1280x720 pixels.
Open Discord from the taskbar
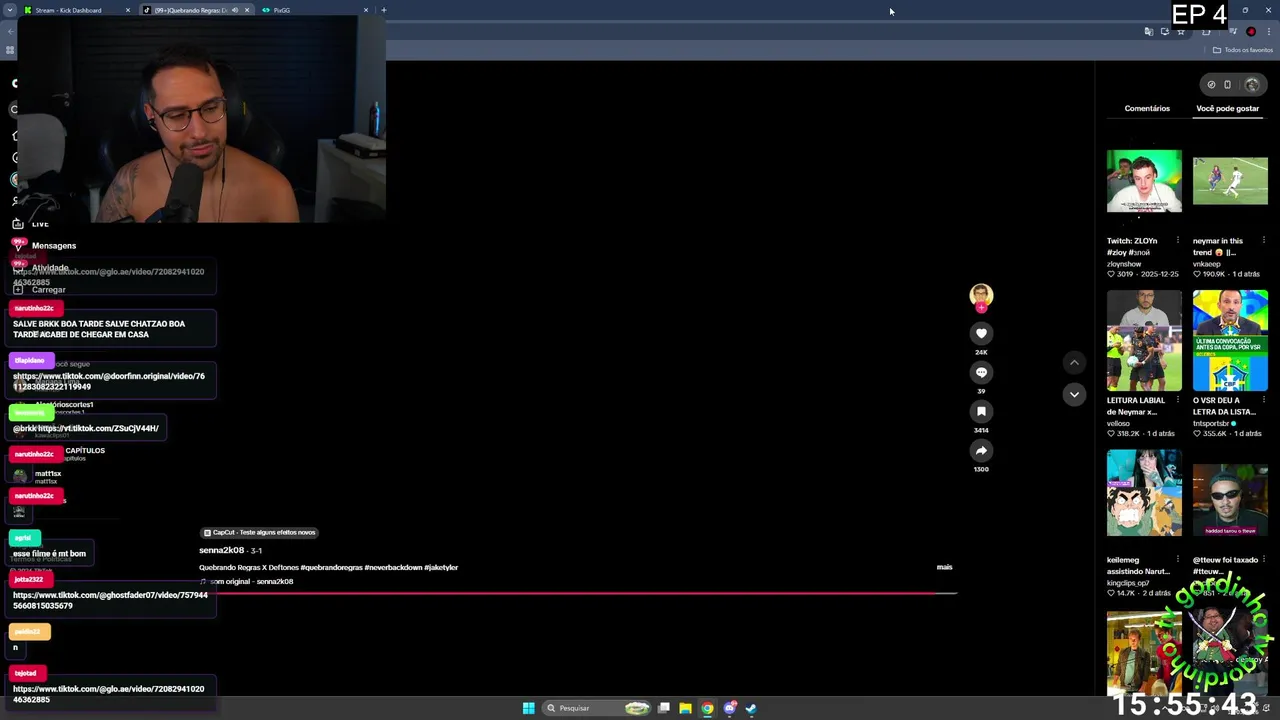pos(730,708)
